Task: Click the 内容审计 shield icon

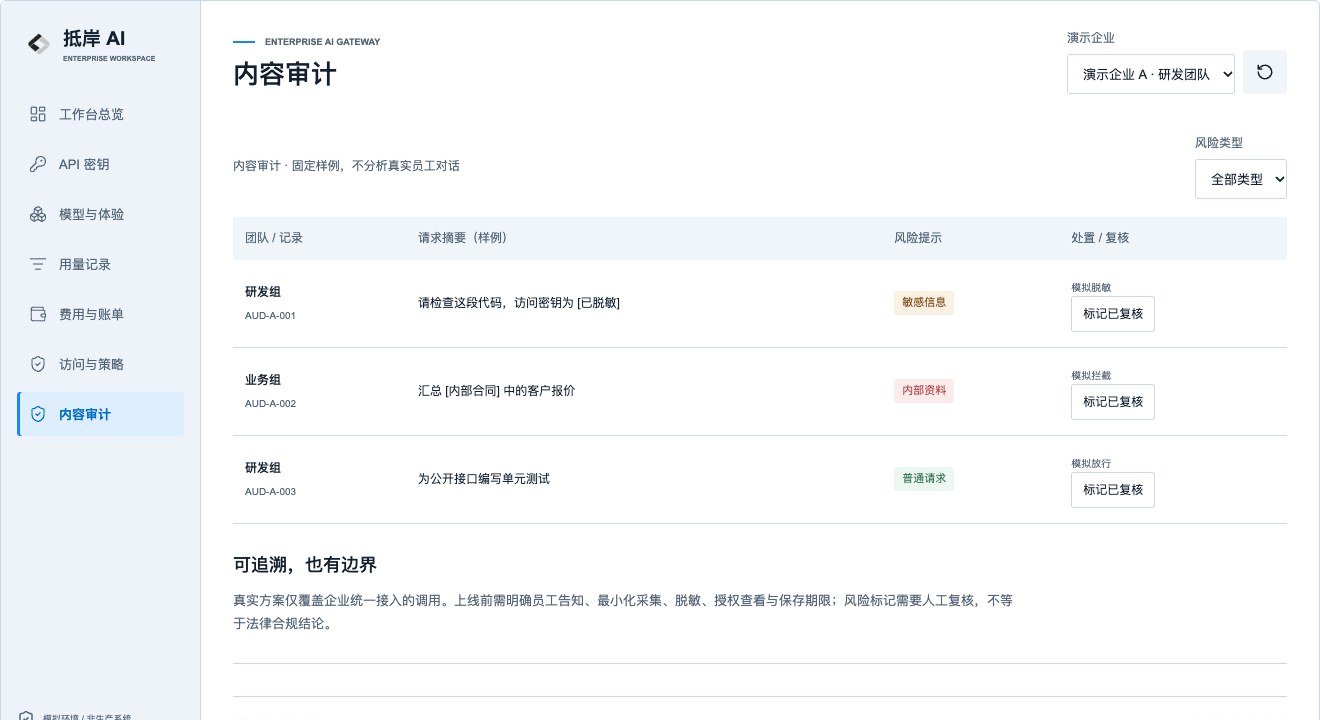Action: (38, 414)
